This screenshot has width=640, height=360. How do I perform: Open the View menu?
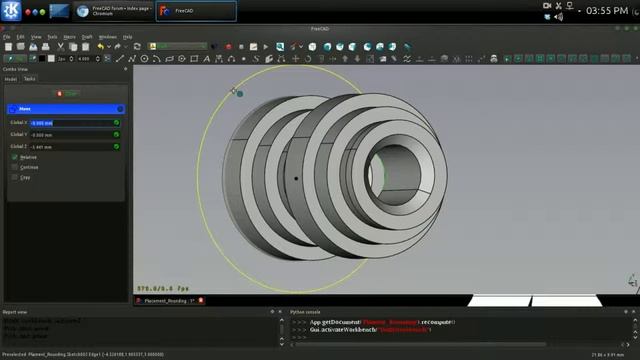36,37
